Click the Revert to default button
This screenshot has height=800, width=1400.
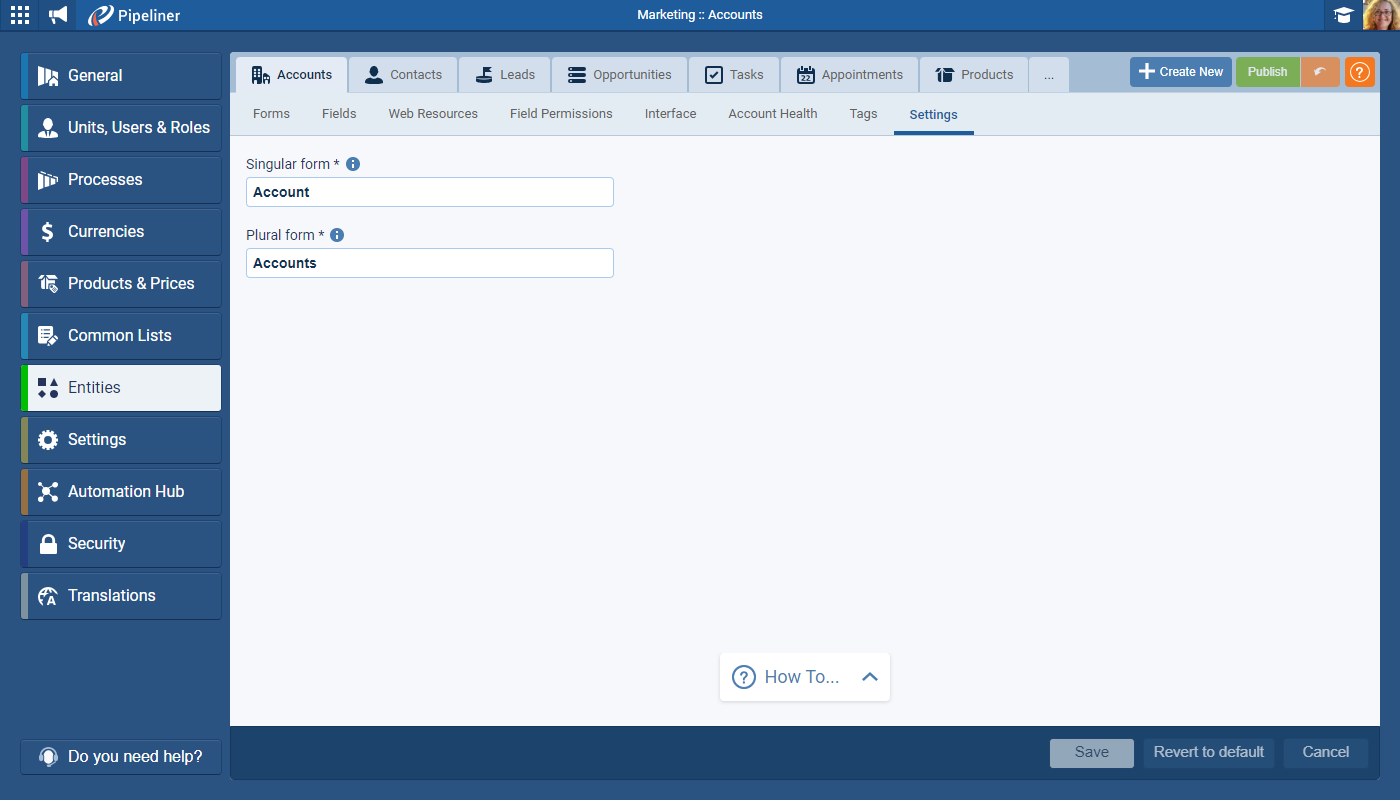1208,753
